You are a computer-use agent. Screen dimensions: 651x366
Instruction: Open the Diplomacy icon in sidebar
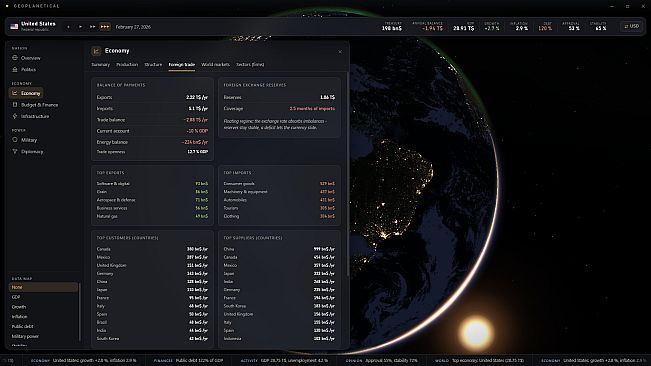coord(15,151)
